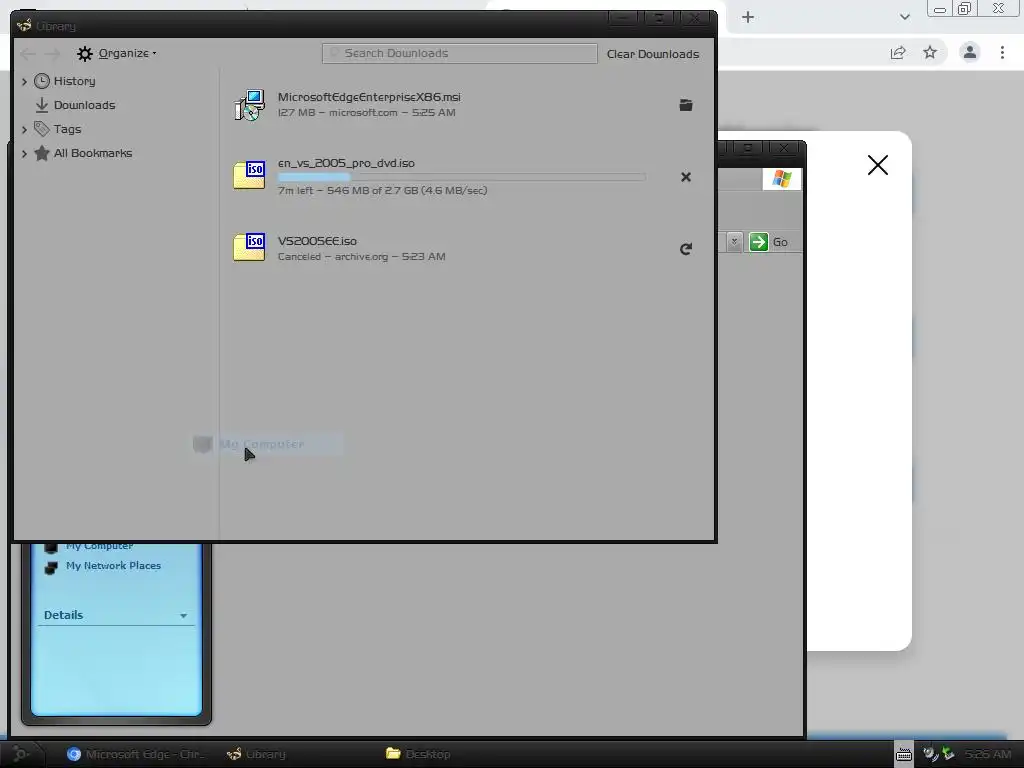
Task: Open the browser three-dot menu
Action: (1002, 52)
